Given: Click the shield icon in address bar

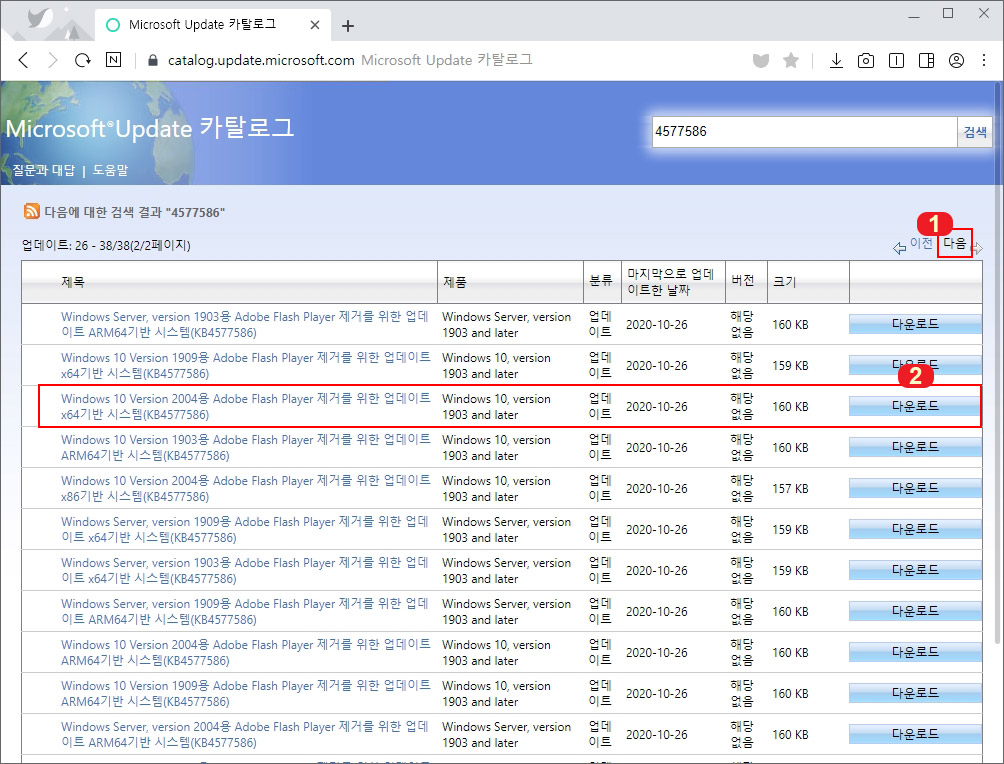Looking at the screenshot, I should tap(761, 61).
